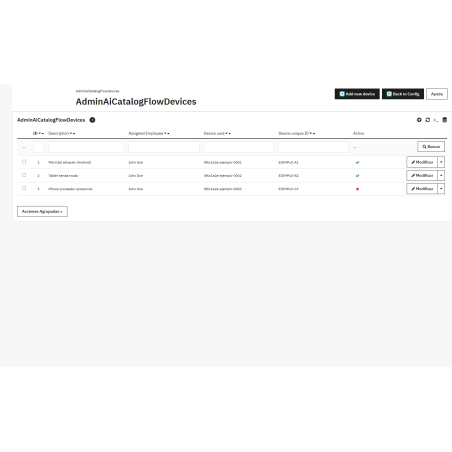Click the Buscar search button
The width and height of the screenshot is (452, 452).
(431, 147)
